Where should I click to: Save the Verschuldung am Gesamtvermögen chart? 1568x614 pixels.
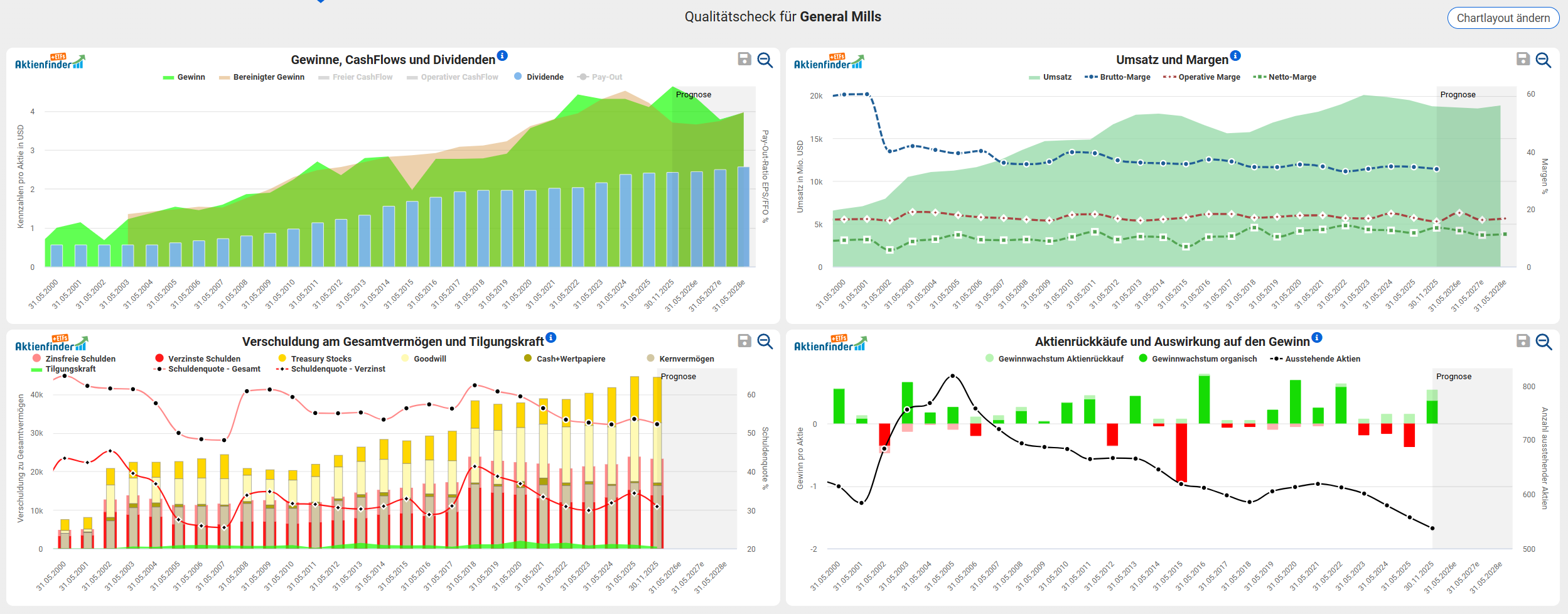[x=744, y=341]
